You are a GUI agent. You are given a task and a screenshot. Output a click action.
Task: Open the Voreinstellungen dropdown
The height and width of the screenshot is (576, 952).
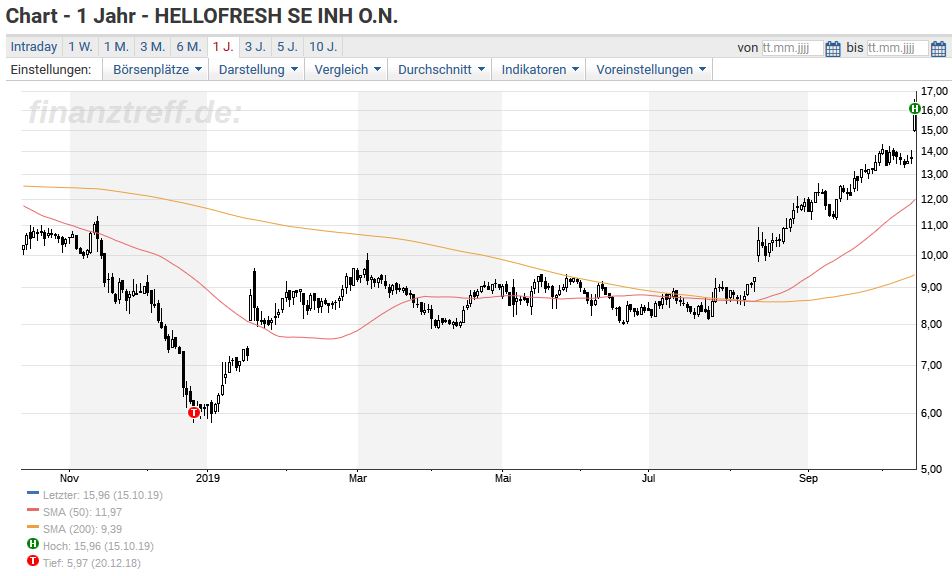[650, 69]
